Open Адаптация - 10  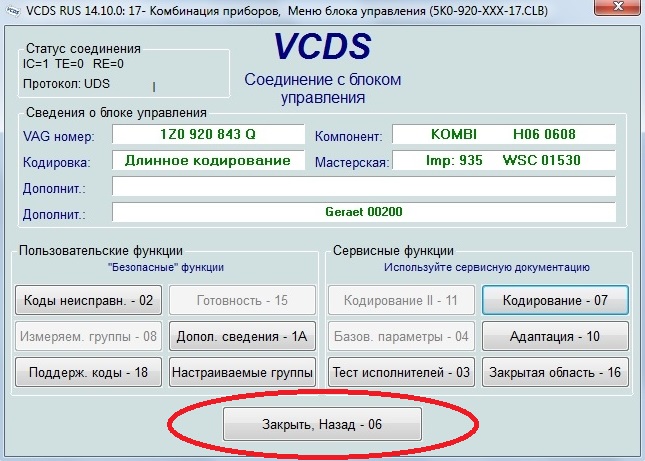[555, 336]
